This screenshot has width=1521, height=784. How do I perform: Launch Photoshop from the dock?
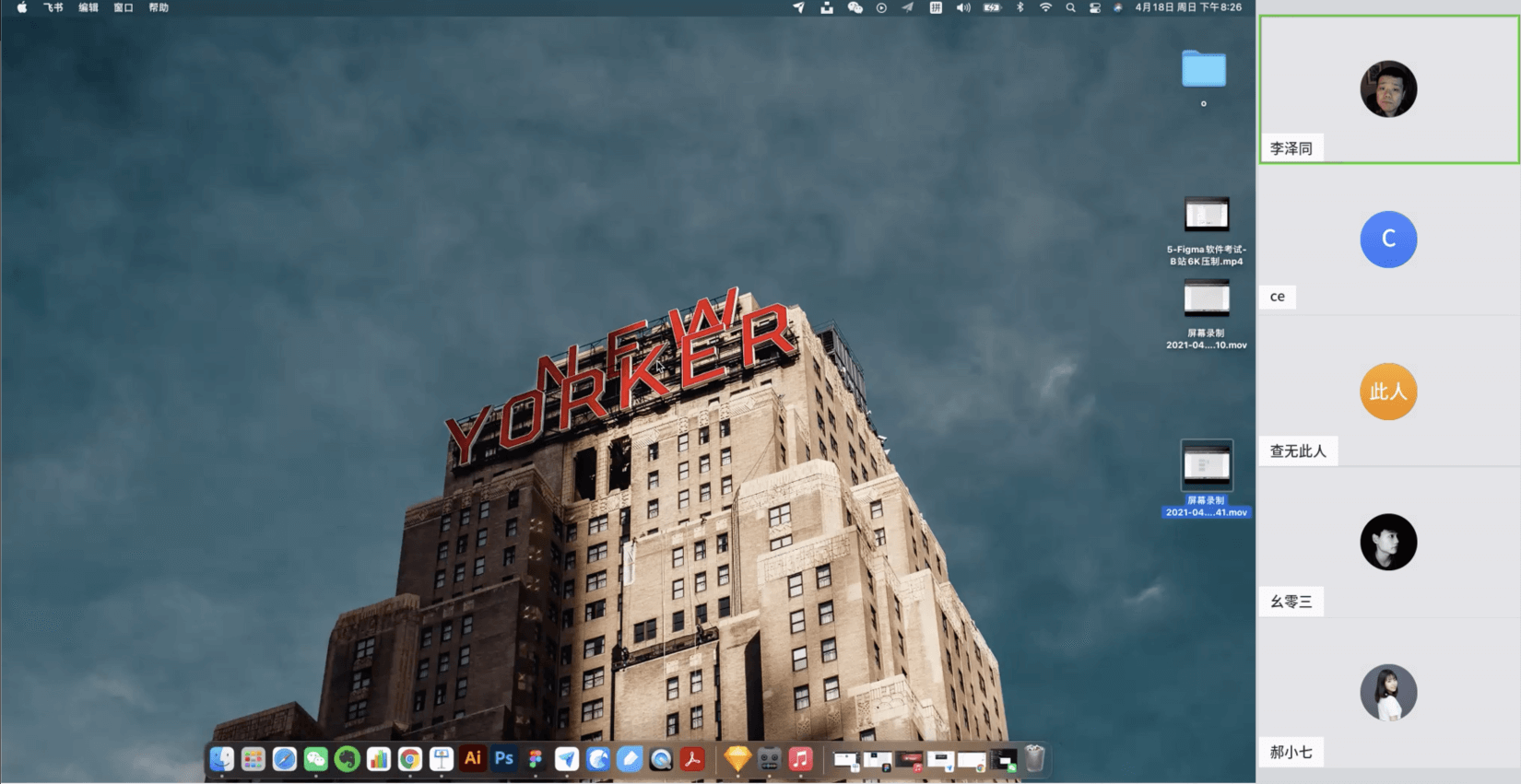(504, 758)
